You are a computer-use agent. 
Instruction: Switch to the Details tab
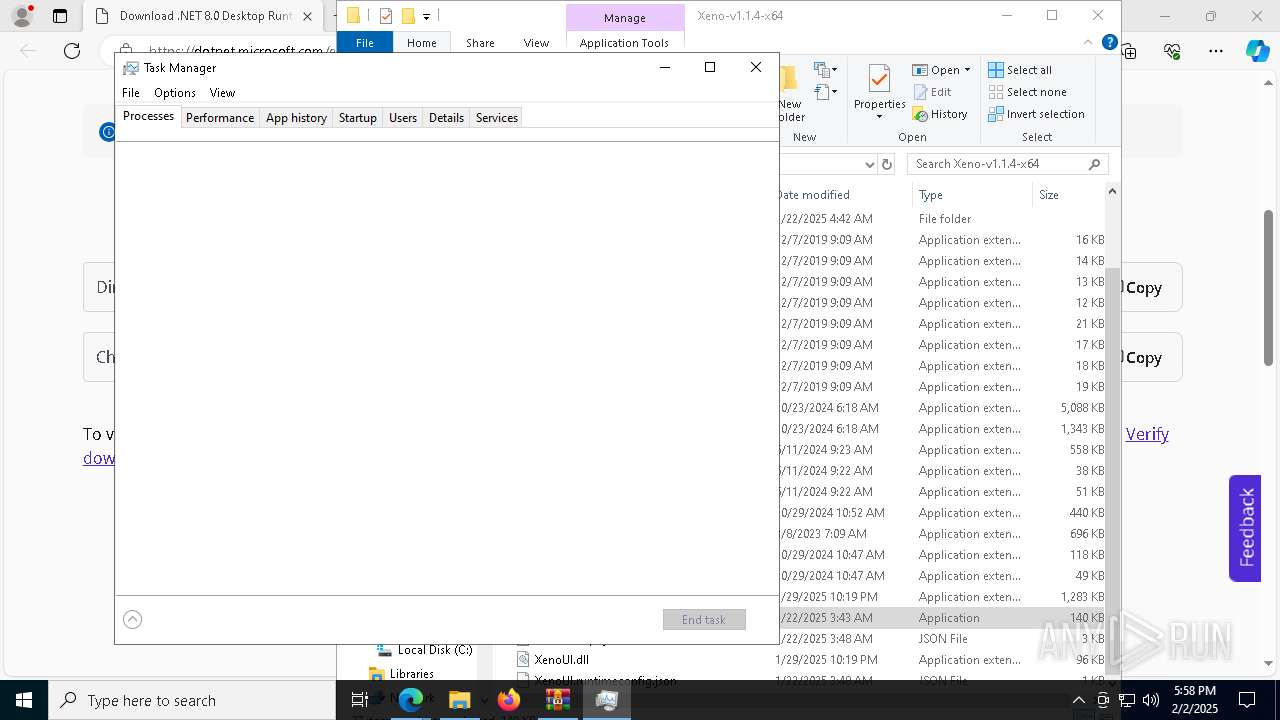point(446,118)
